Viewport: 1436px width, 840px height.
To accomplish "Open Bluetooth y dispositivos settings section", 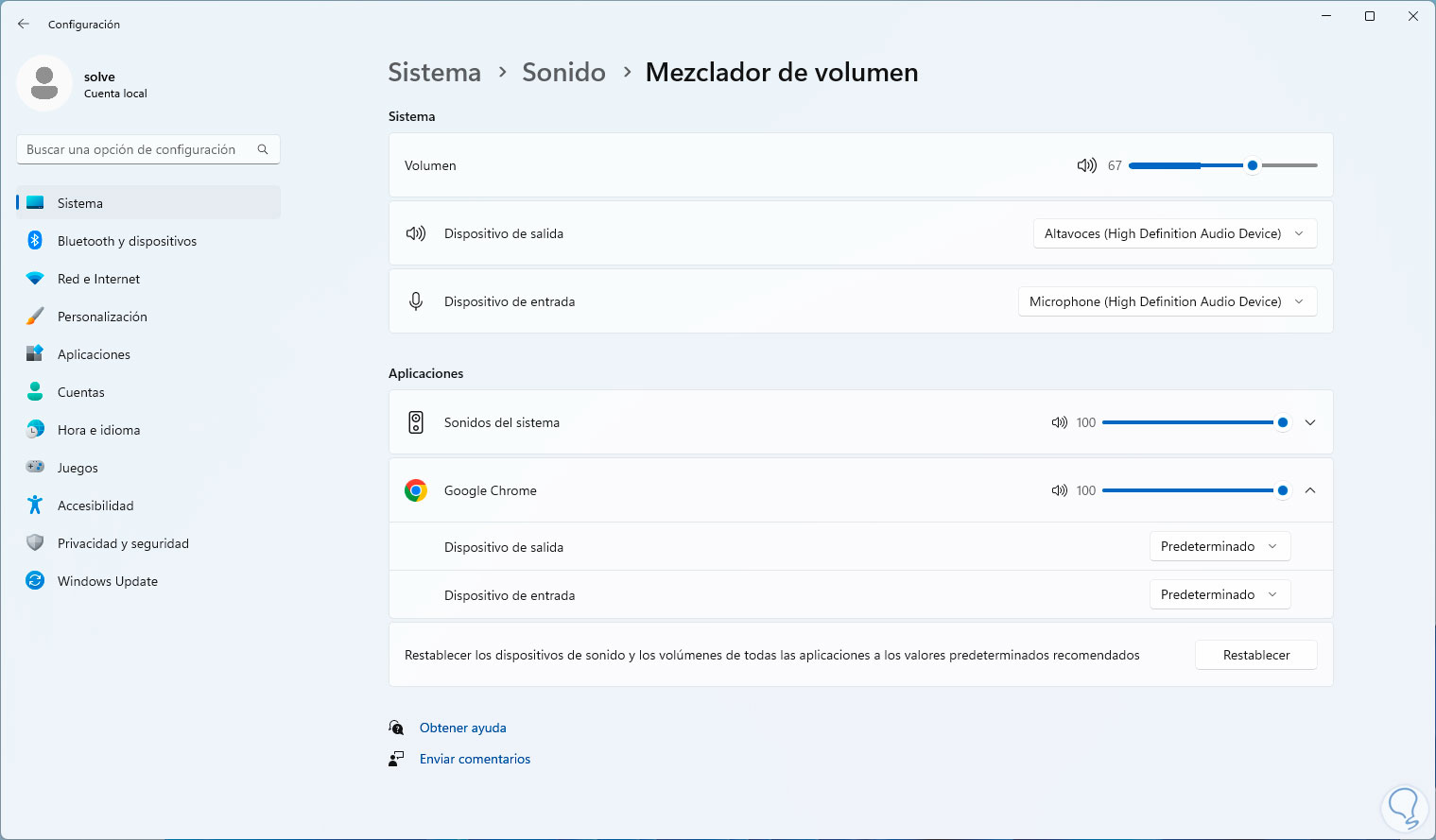I will [127, 241].
